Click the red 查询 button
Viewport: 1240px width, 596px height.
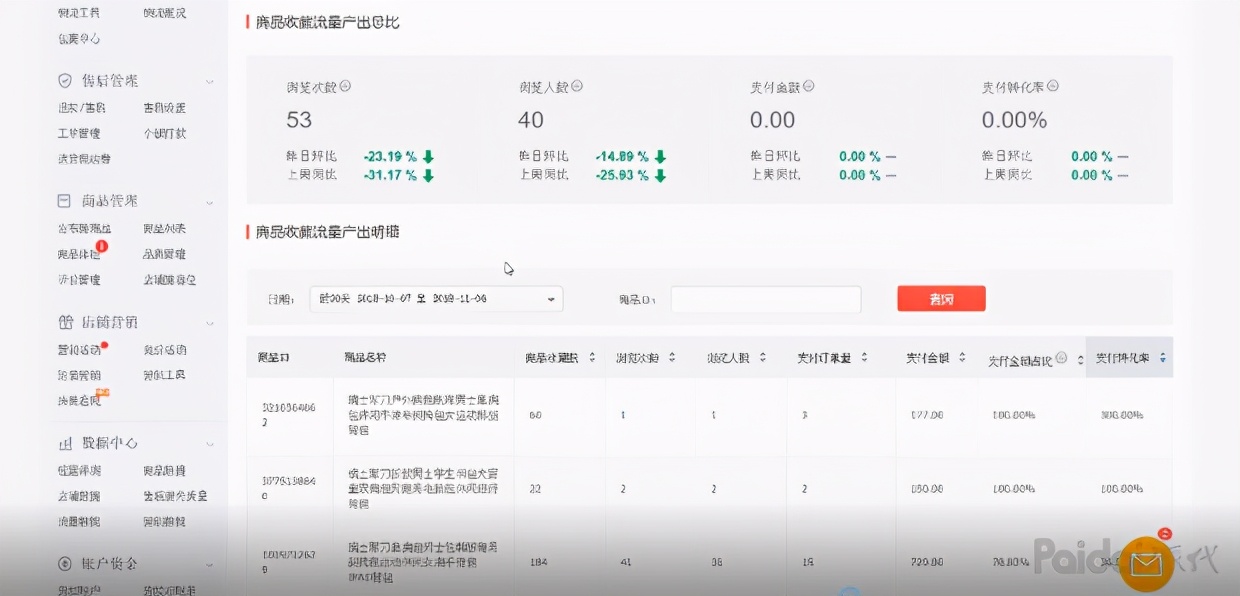[940, 298]
